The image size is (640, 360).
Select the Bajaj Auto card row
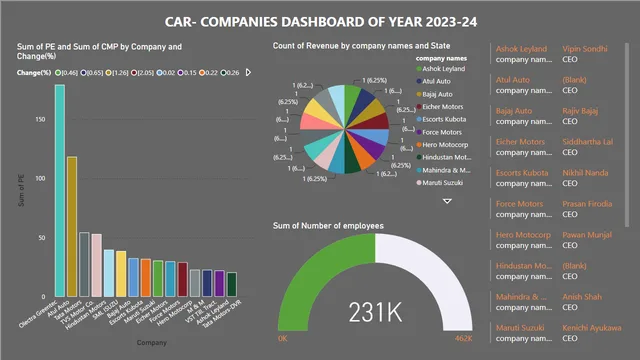(x=555, y=116)
